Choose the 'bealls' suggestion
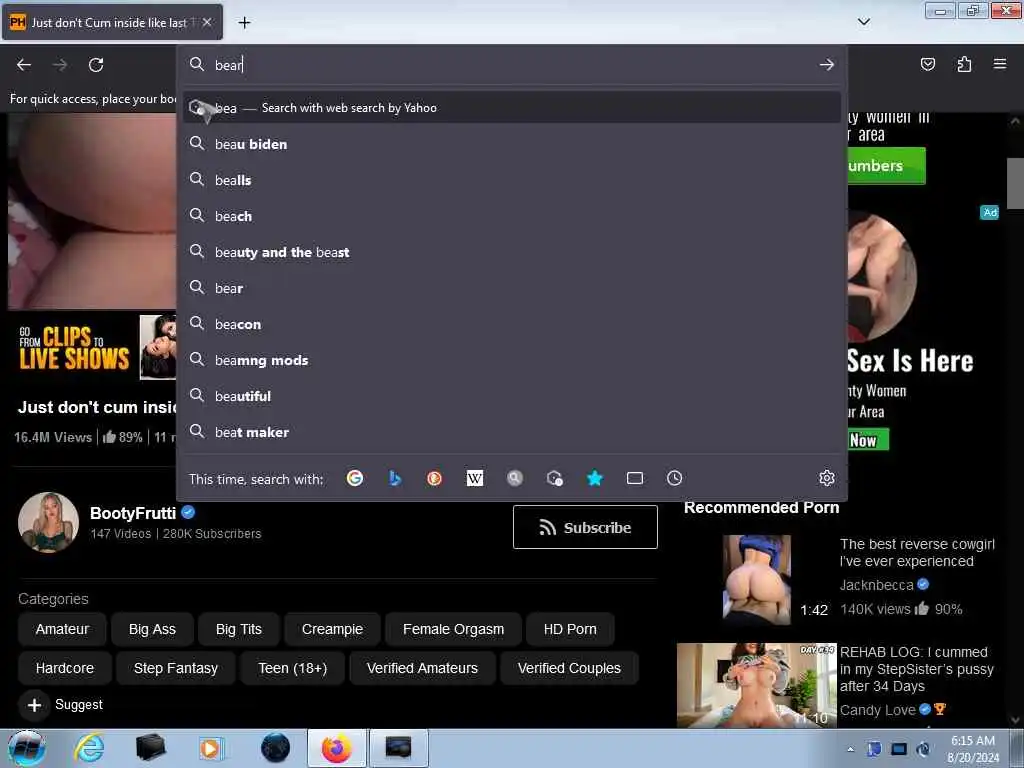This screenshot has width=1024, height=768. click(x=512, y=180)
